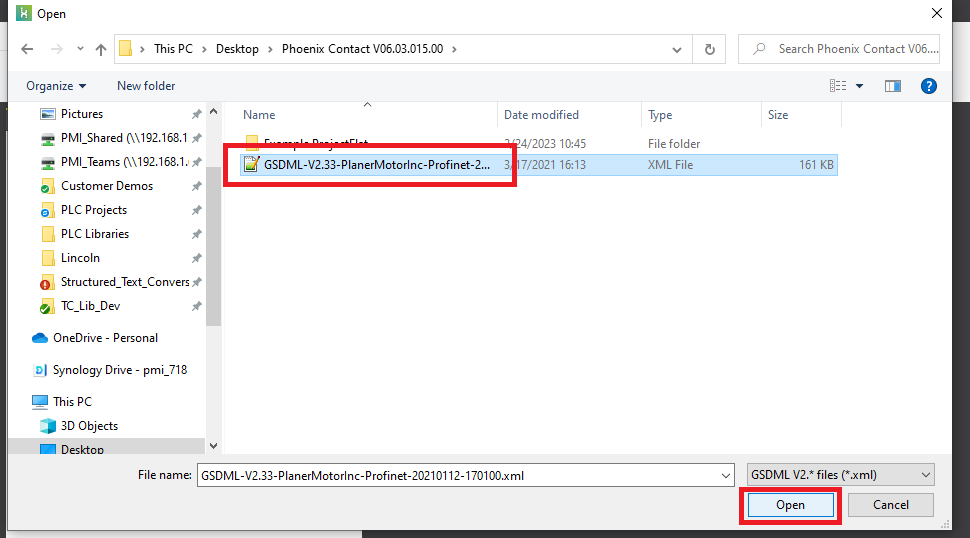The width and height of the screenshot is (970, 538).
Task: Open the help question mark icon
Action: coord(928,86)
